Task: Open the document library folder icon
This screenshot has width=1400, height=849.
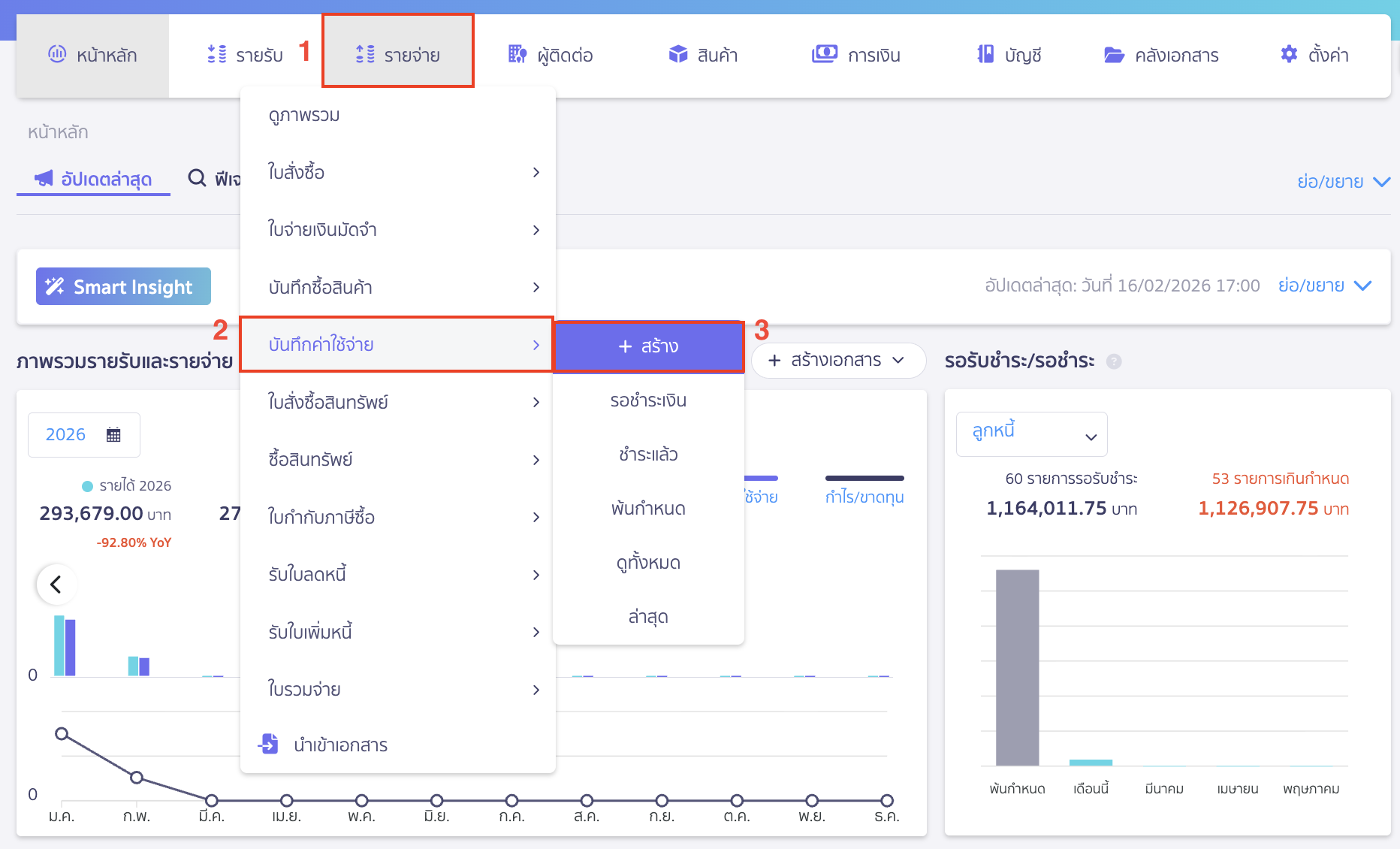Action: [1114, 55]
